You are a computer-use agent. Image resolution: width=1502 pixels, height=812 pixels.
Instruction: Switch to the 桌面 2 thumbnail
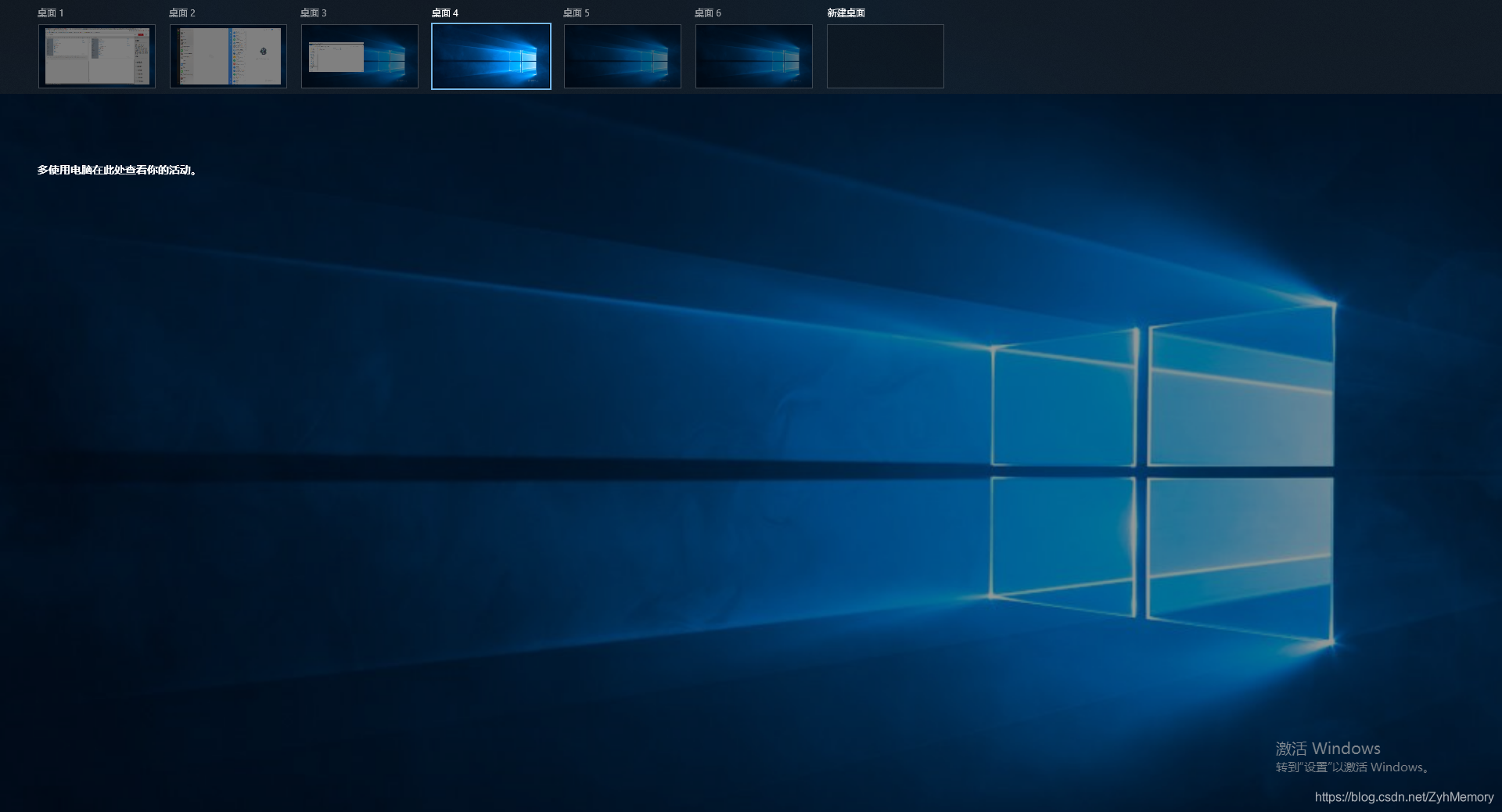click(228, 56)
